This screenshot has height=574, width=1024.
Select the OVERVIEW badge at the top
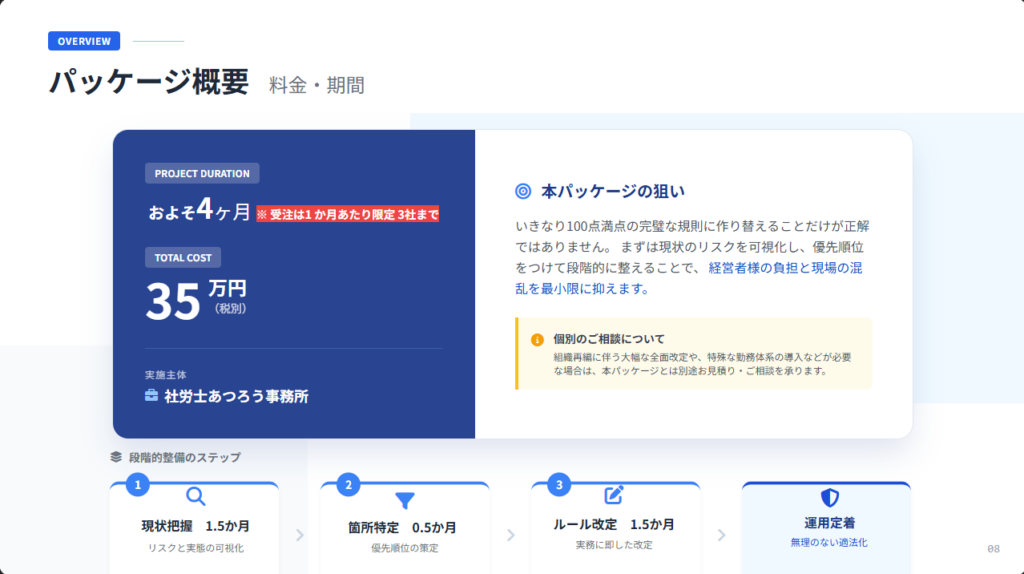pos(84,41)
